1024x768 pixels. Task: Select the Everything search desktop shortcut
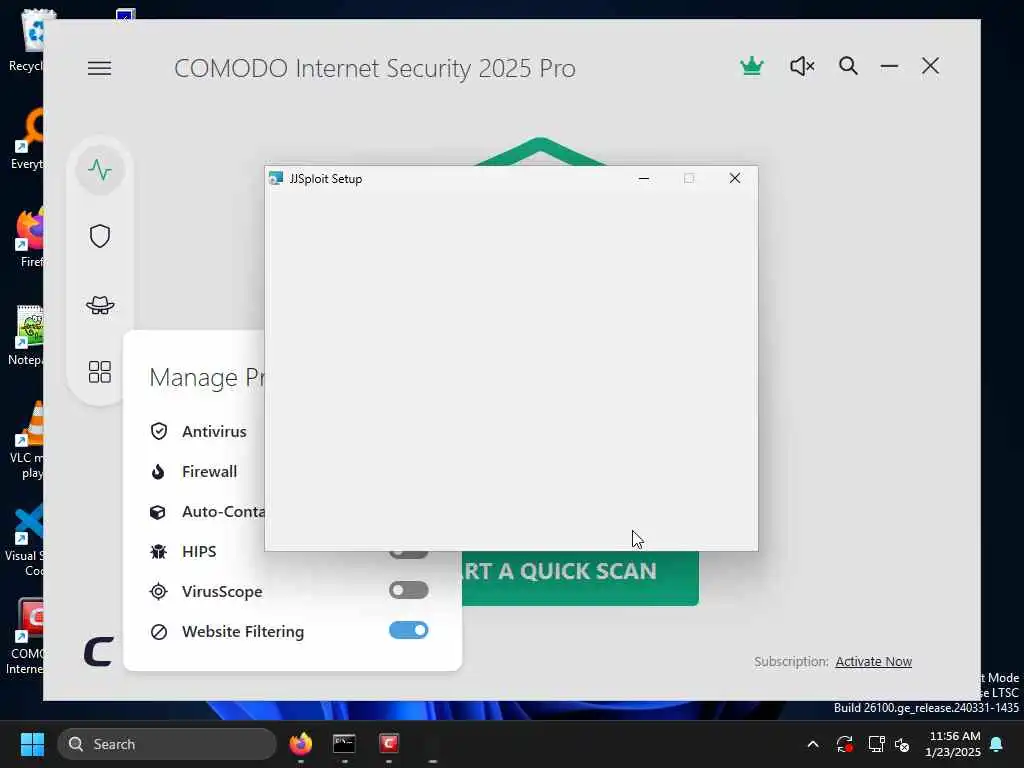tap(27, 139)
